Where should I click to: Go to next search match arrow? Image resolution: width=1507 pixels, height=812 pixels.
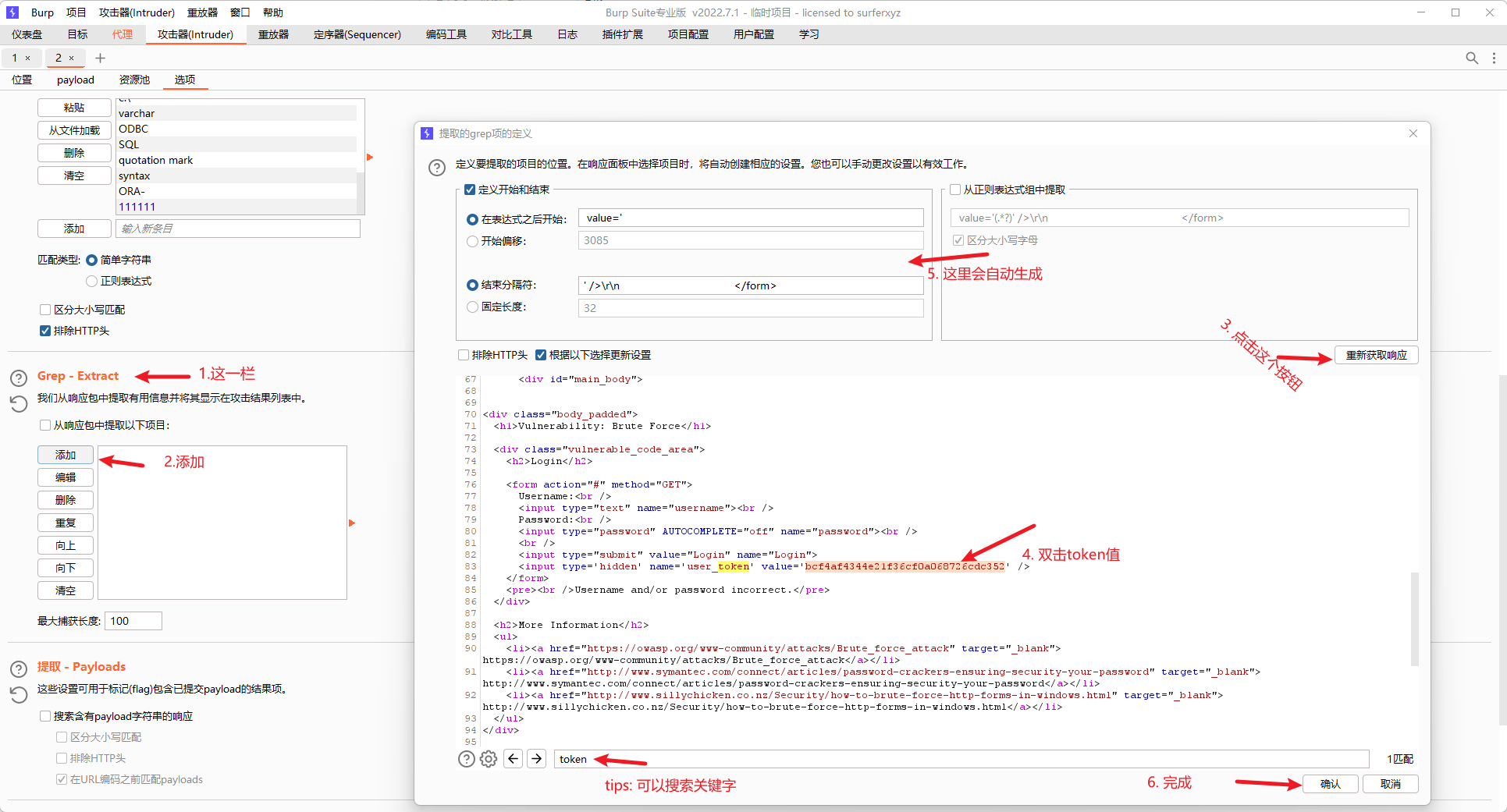tap(537, 759)
